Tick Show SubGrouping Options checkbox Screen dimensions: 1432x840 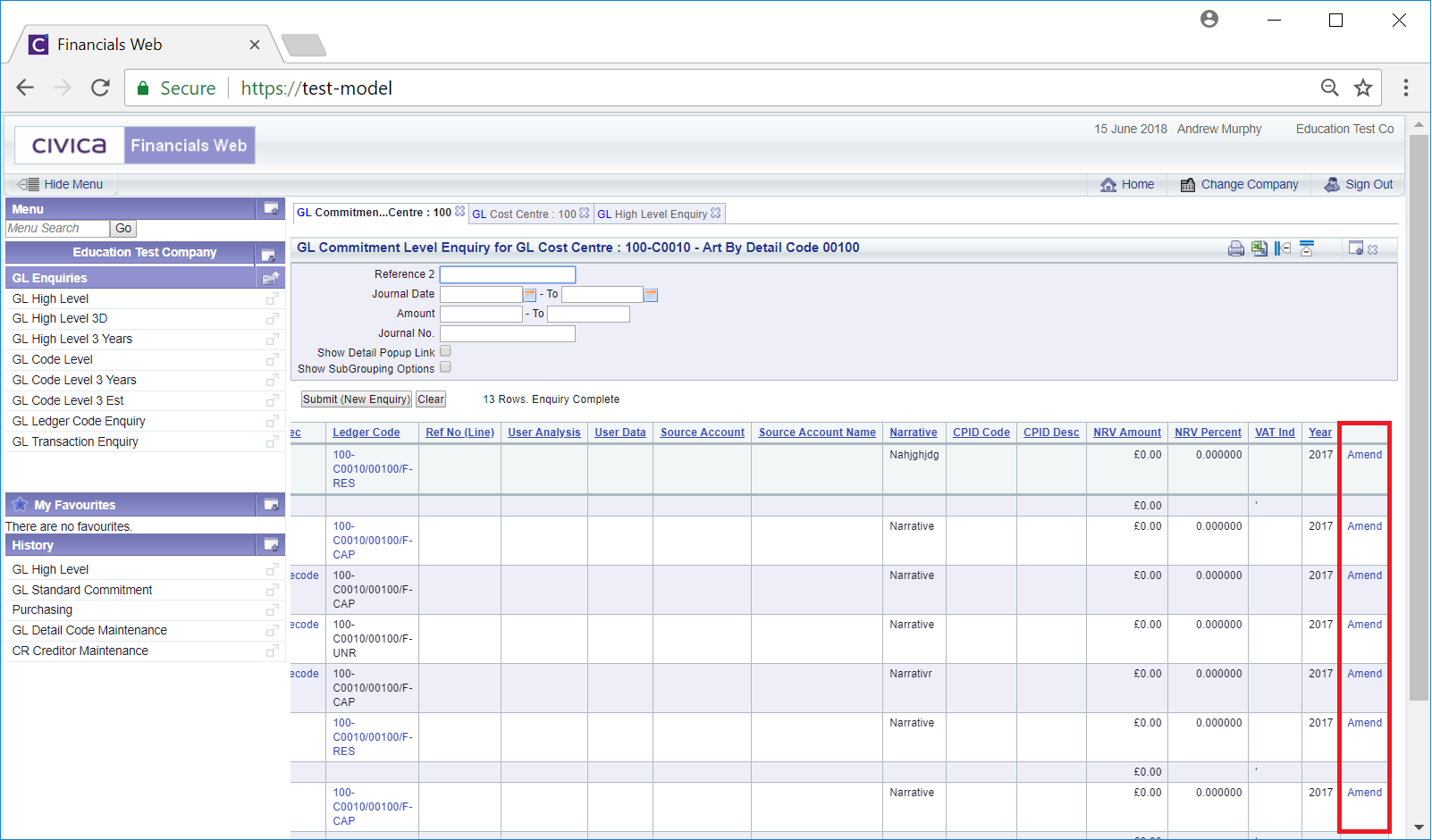pos(445,367)
